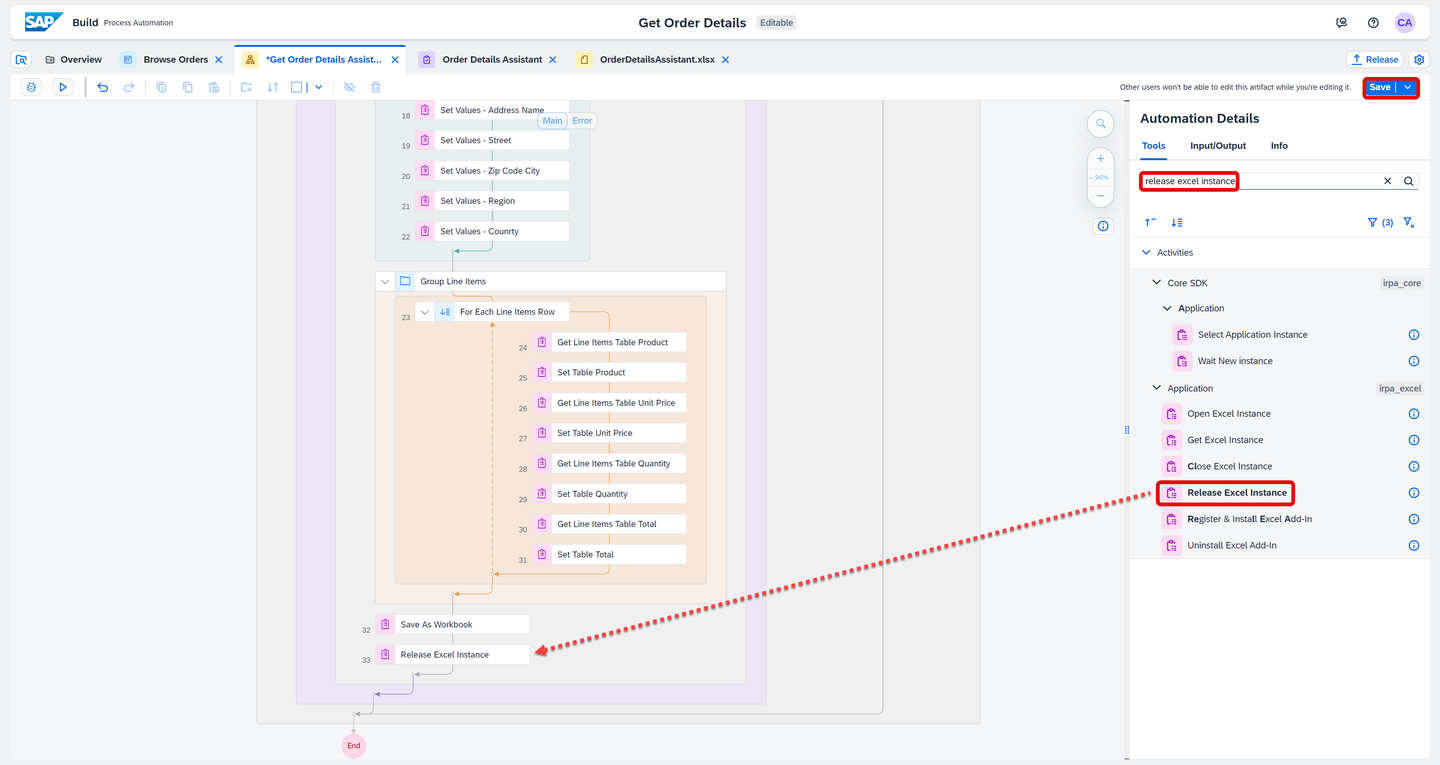Select step 33 Release Excel Instance
The width and height of the screenshot is (1440, 765).
point(452,655)
